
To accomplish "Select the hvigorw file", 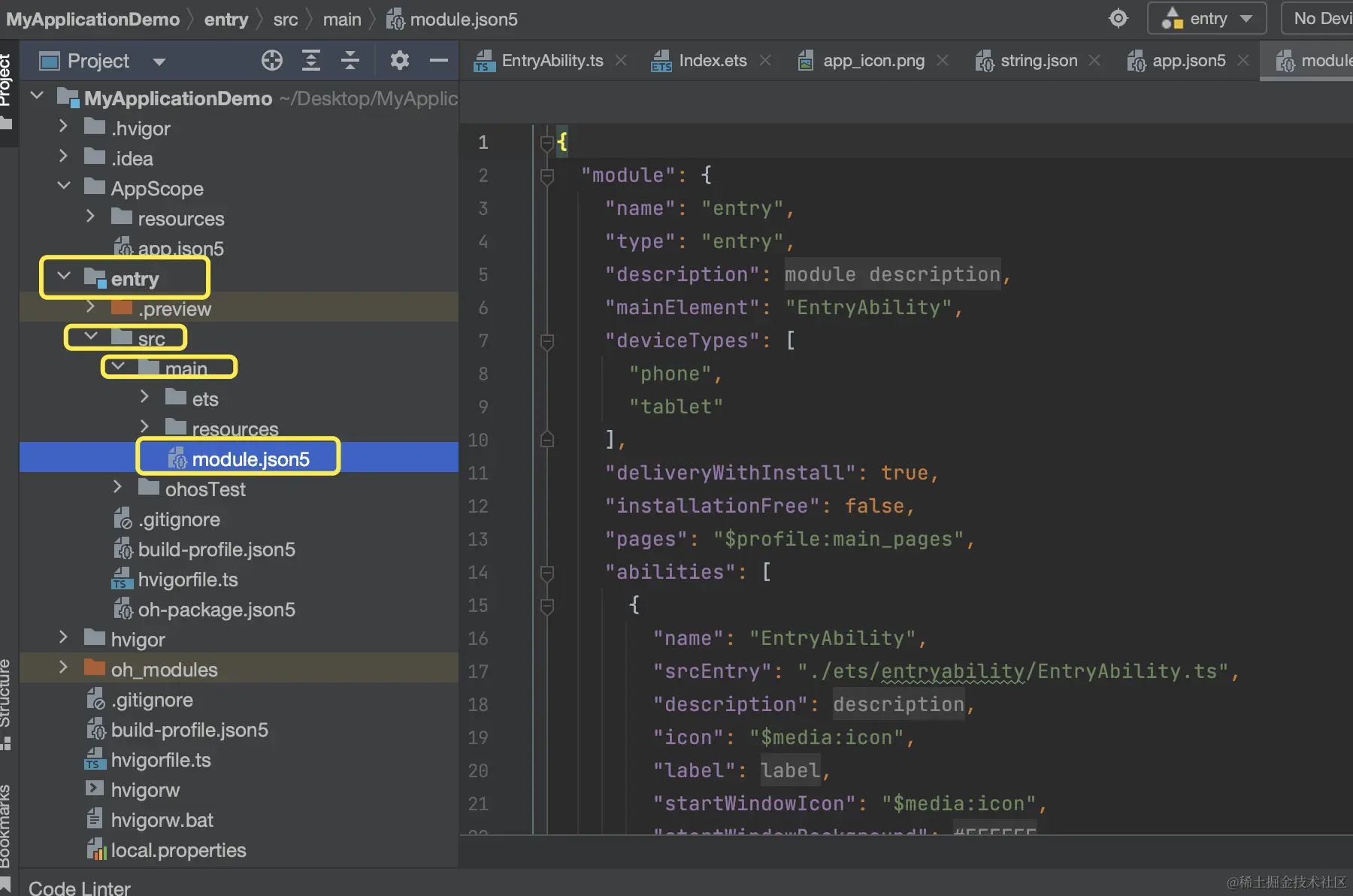I will [x=132, y=790].
